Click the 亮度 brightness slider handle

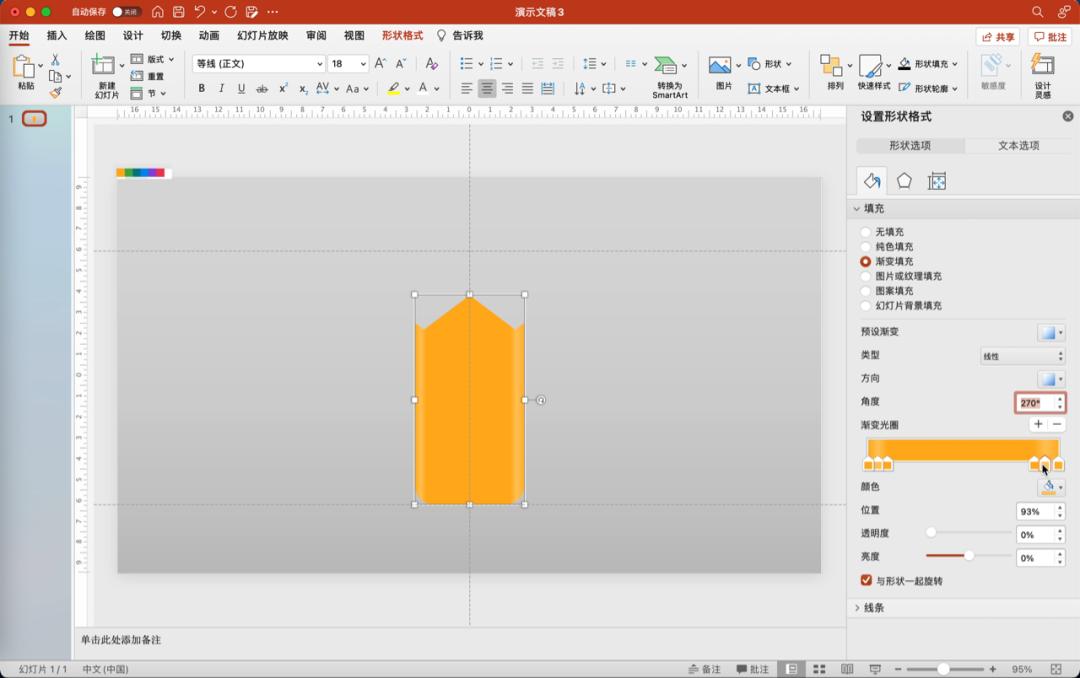coord(968,555)
